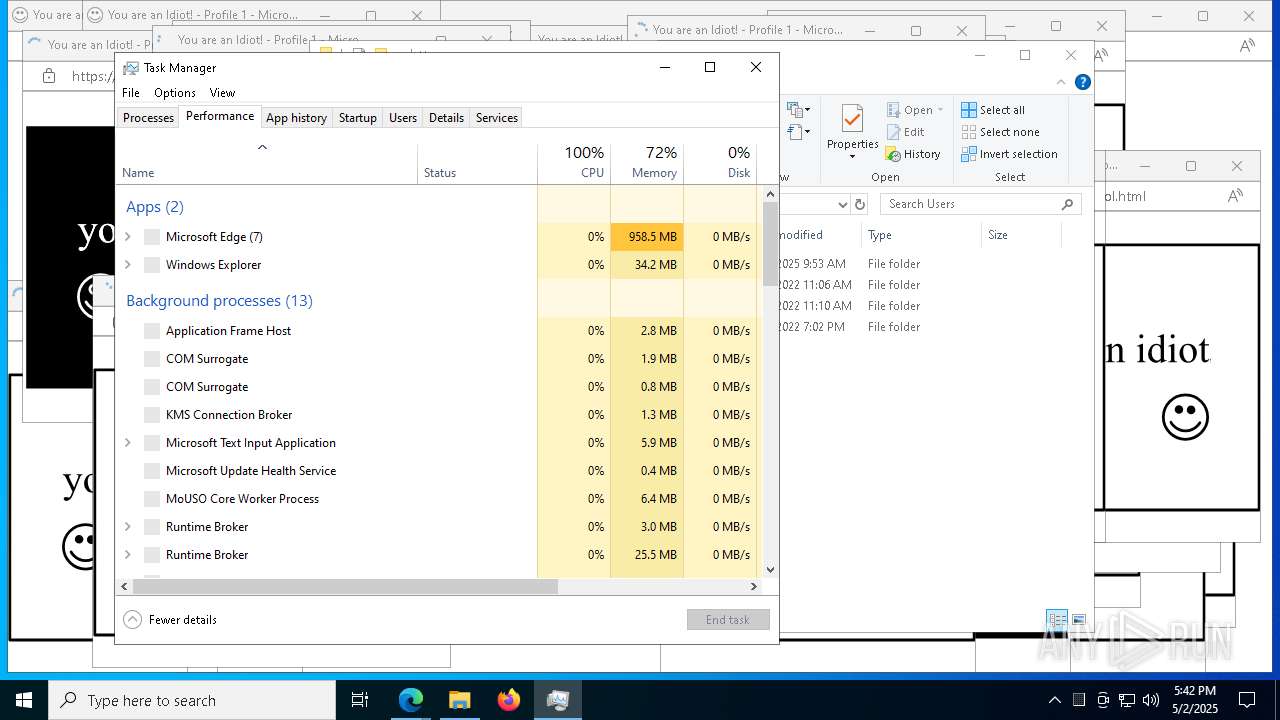Click the End task button
This screenshot has height=720, width=1280.
(x=728, y=620)
